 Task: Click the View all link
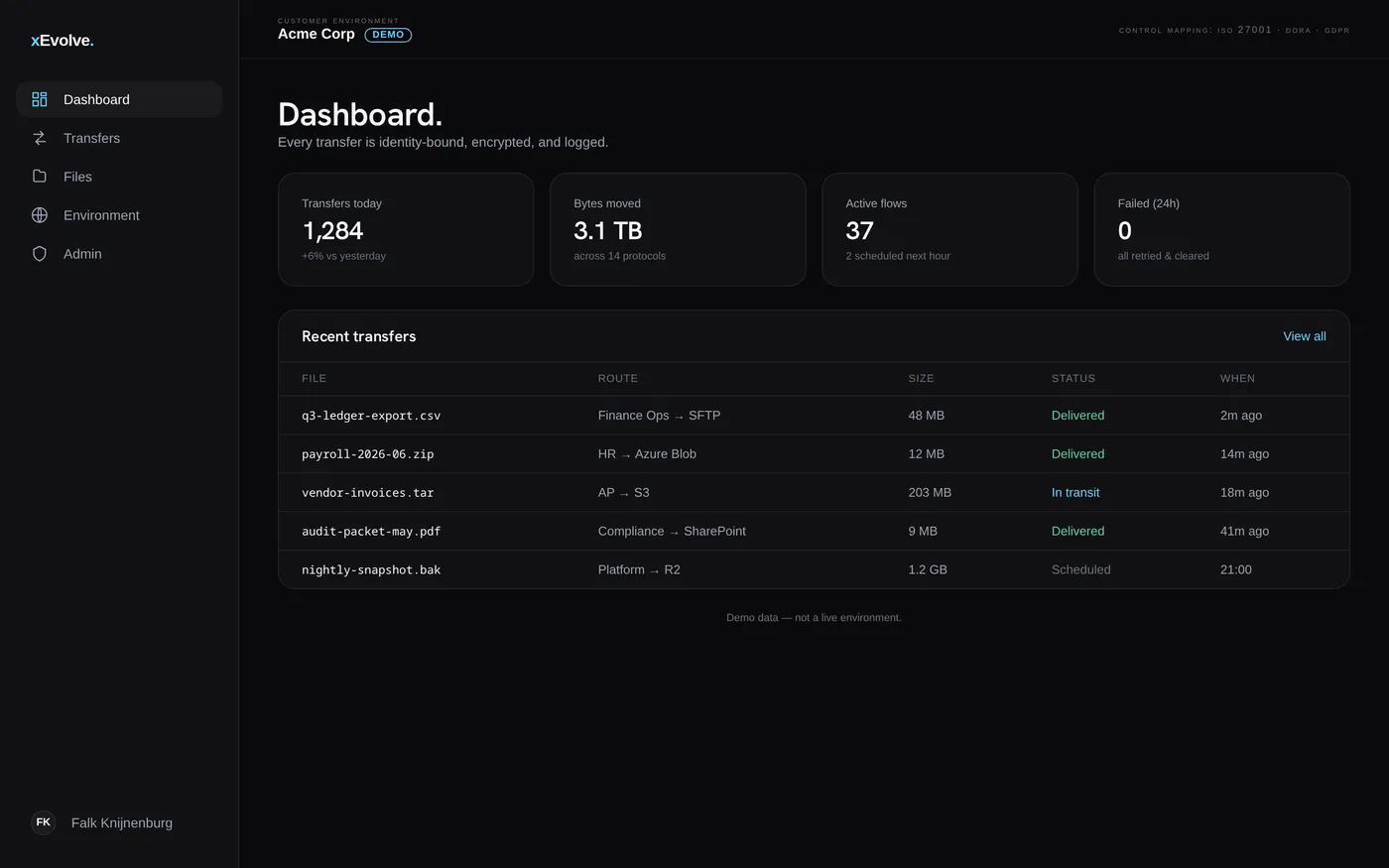pyautogui.click(x=1304, y=336)
